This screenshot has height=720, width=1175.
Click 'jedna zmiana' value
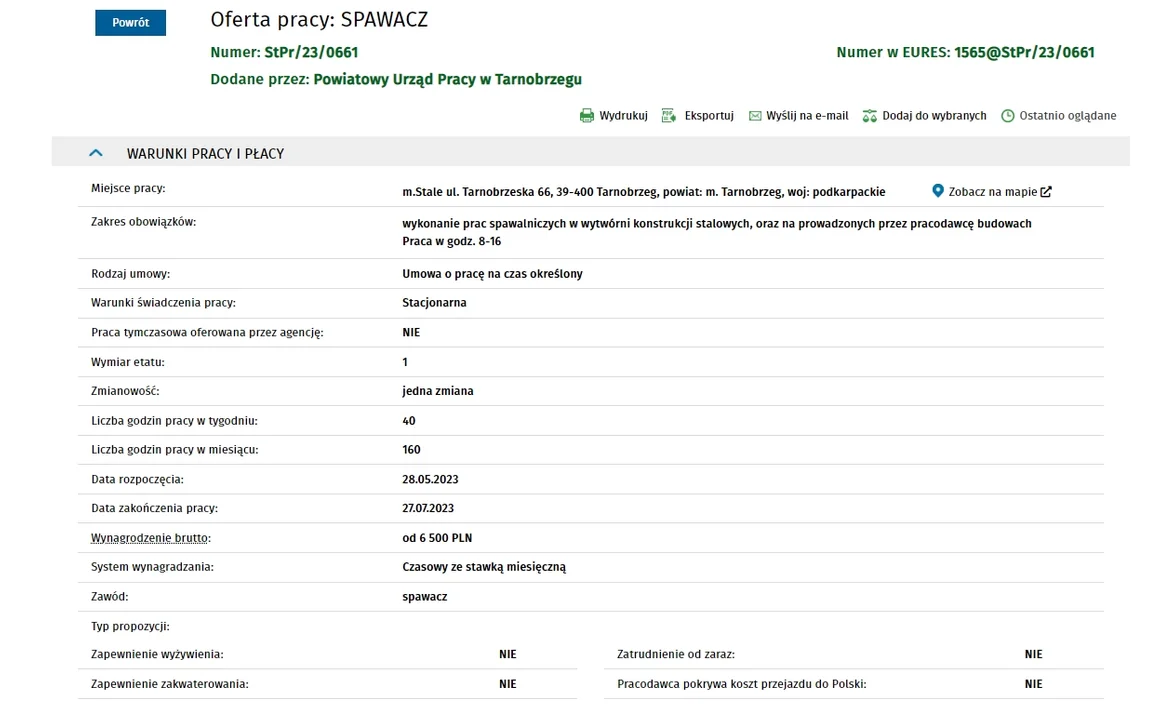pyautogui.click(x=438, y=391)
